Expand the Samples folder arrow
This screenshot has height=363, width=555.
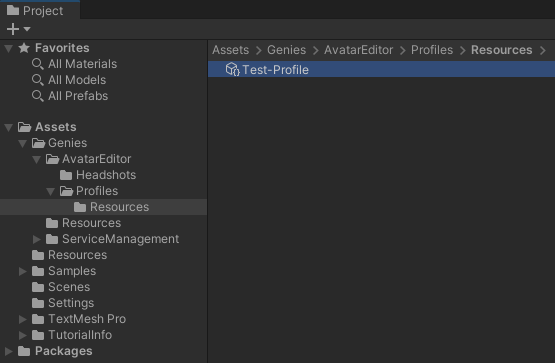point(23,271)
